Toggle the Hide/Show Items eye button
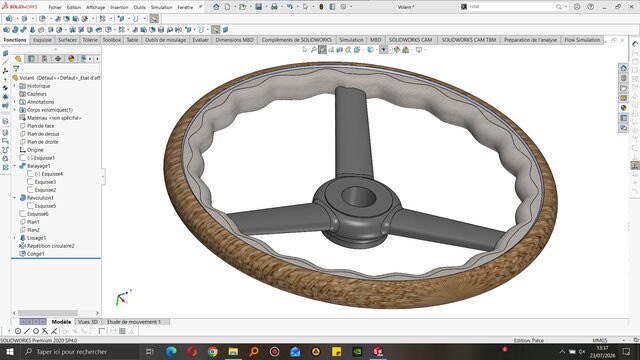Screen dimensions: 640x360 [383, 50]
